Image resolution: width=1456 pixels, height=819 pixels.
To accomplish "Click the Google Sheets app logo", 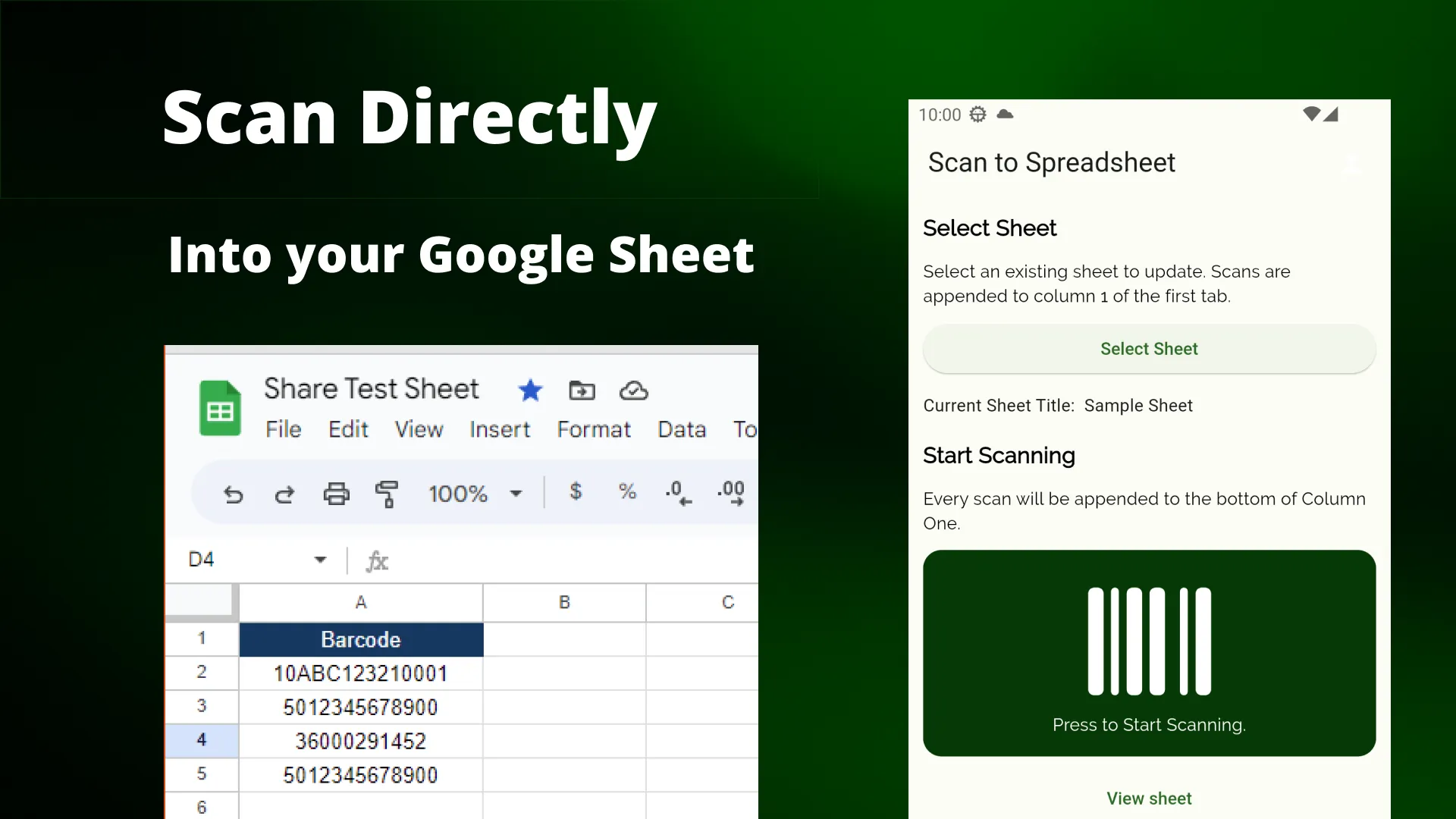I will pos(220,408).
